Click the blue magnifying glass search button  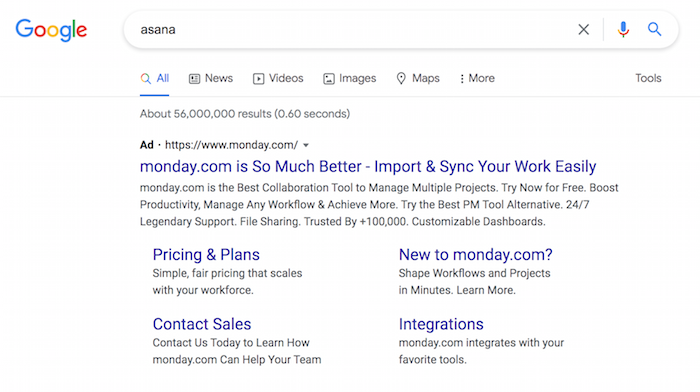click(x=654, y=29)
